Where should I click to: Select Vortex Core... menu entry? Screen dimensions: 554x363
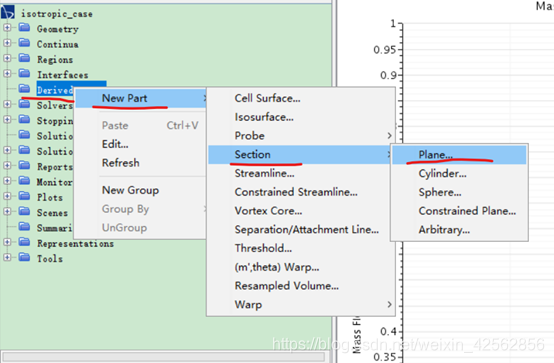click(301, 211)
